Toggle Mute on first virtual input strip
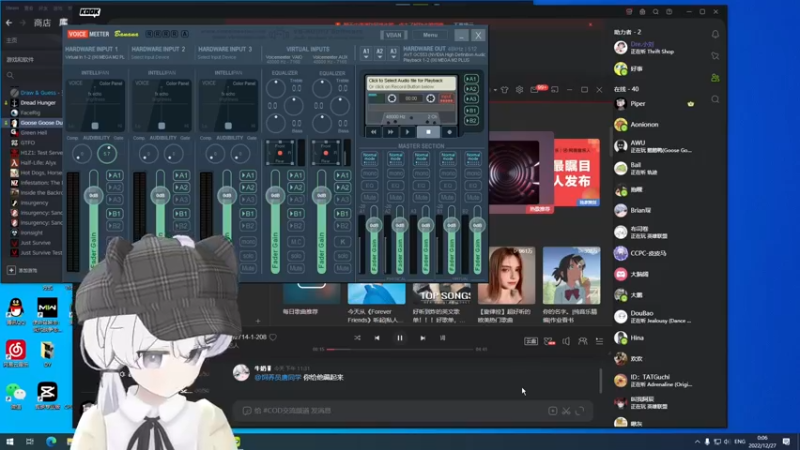 296,268
